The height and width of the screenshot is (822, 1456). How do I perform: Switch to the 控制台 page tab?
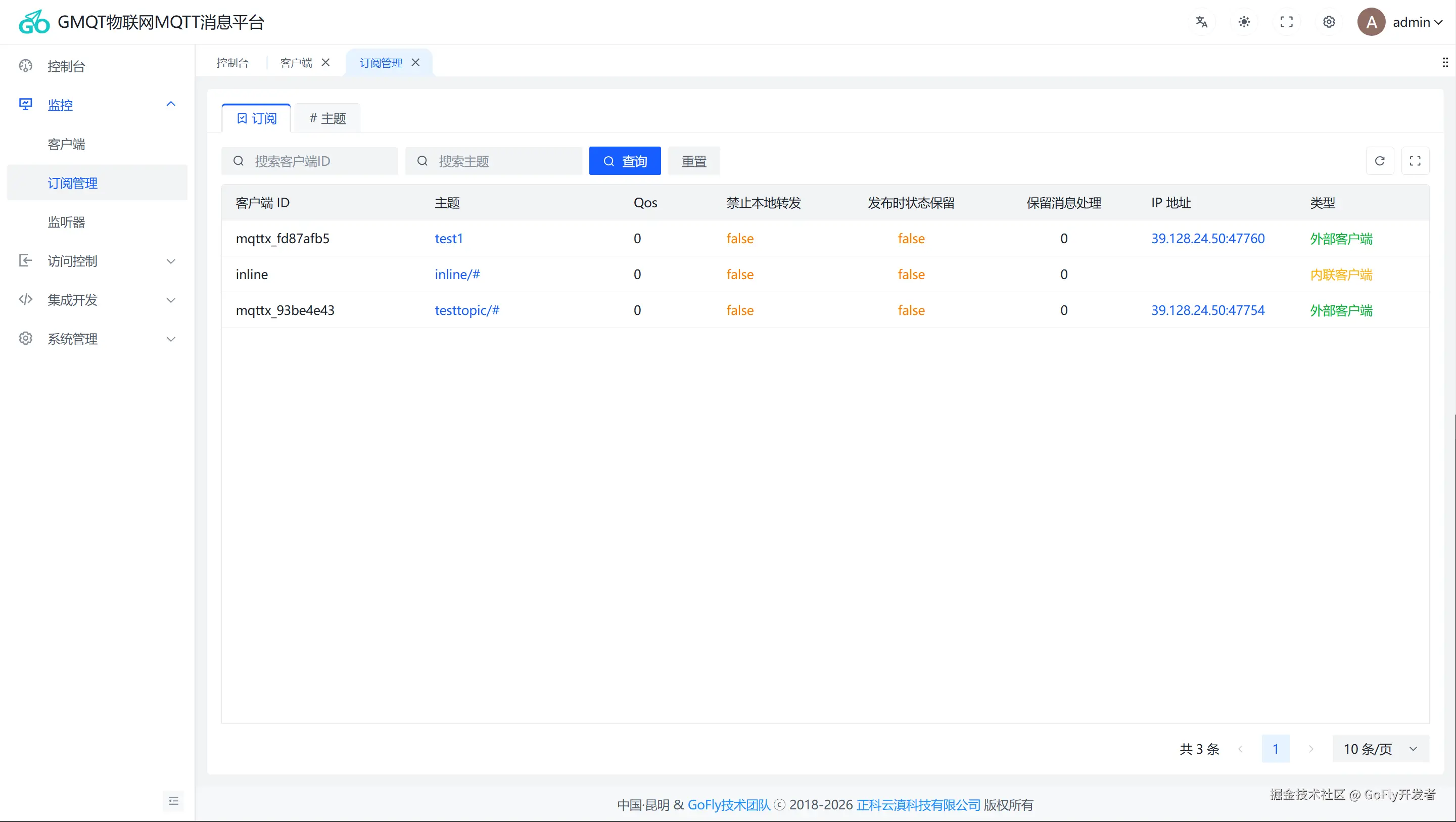232,63
